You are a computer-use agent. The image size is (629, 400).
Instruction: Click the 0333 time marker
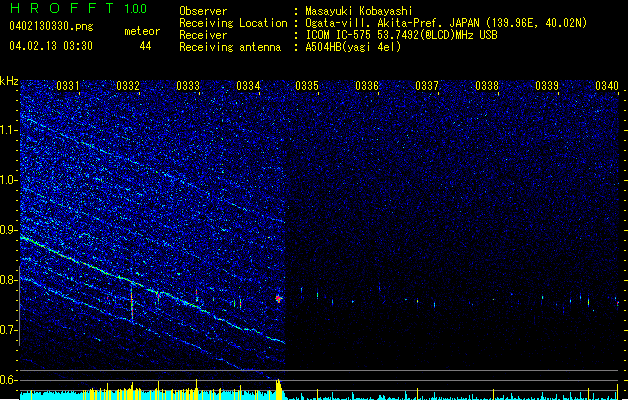click(x=188, y=86)
